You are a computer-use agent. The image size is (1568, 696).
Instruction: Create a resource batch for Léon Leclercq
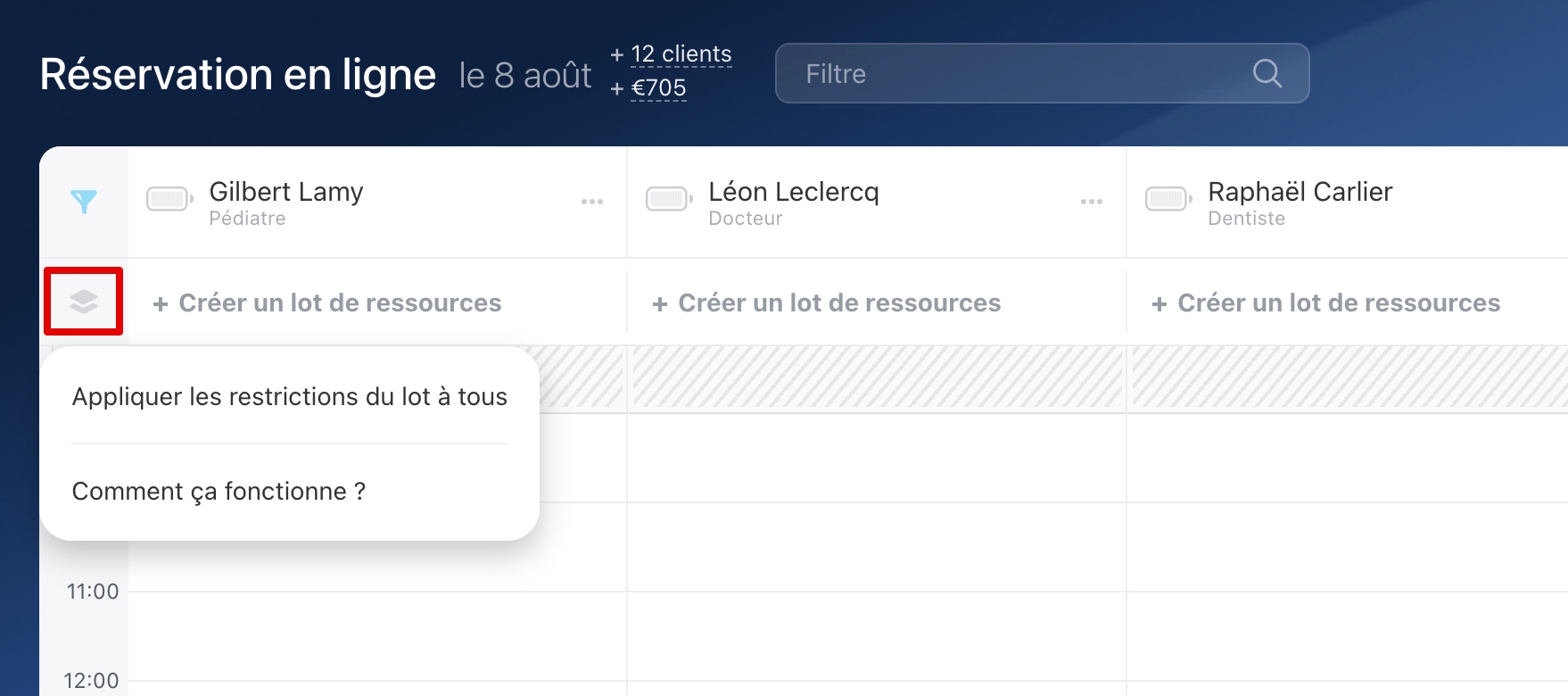point(827,303)
